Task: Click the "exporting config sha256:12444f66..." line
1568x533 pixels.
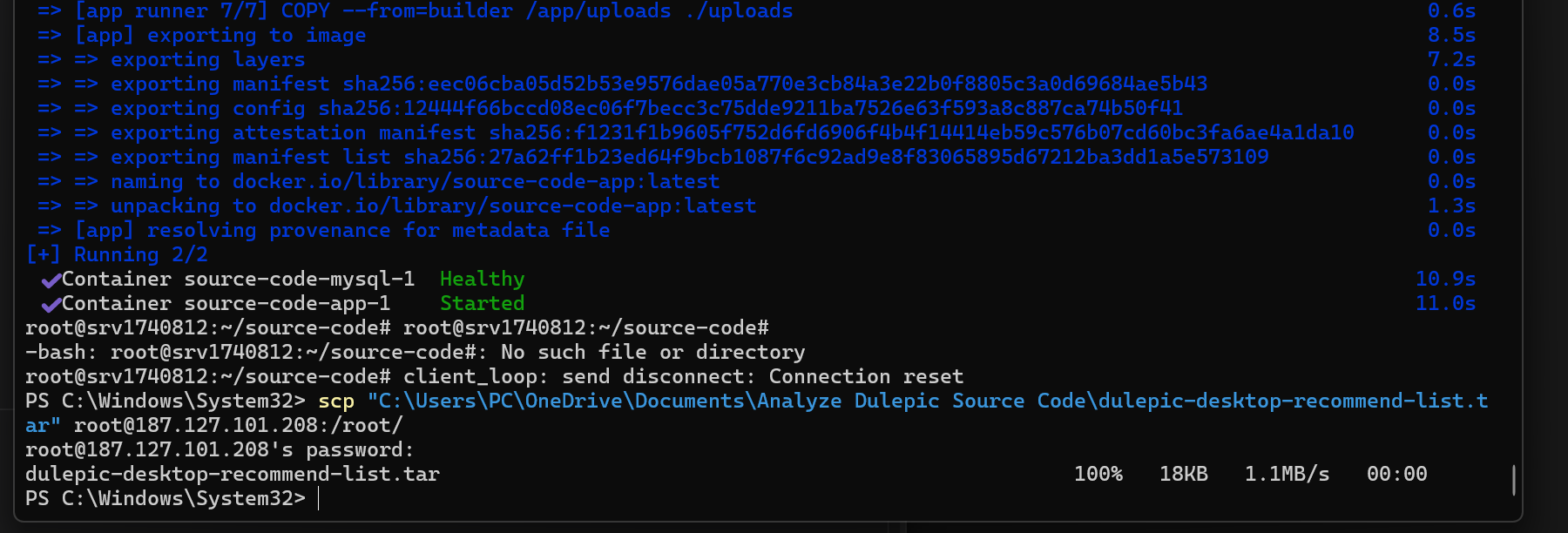Action: [x=611, y=108]
